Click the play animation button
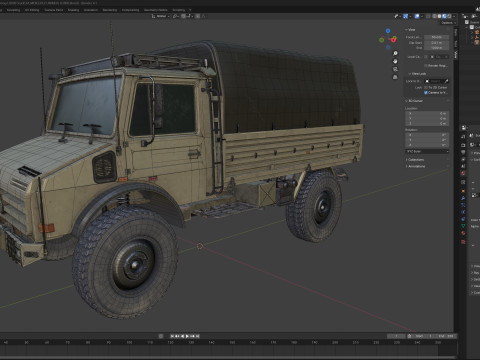This screenshot has height=360, width=480. point(187,336)
